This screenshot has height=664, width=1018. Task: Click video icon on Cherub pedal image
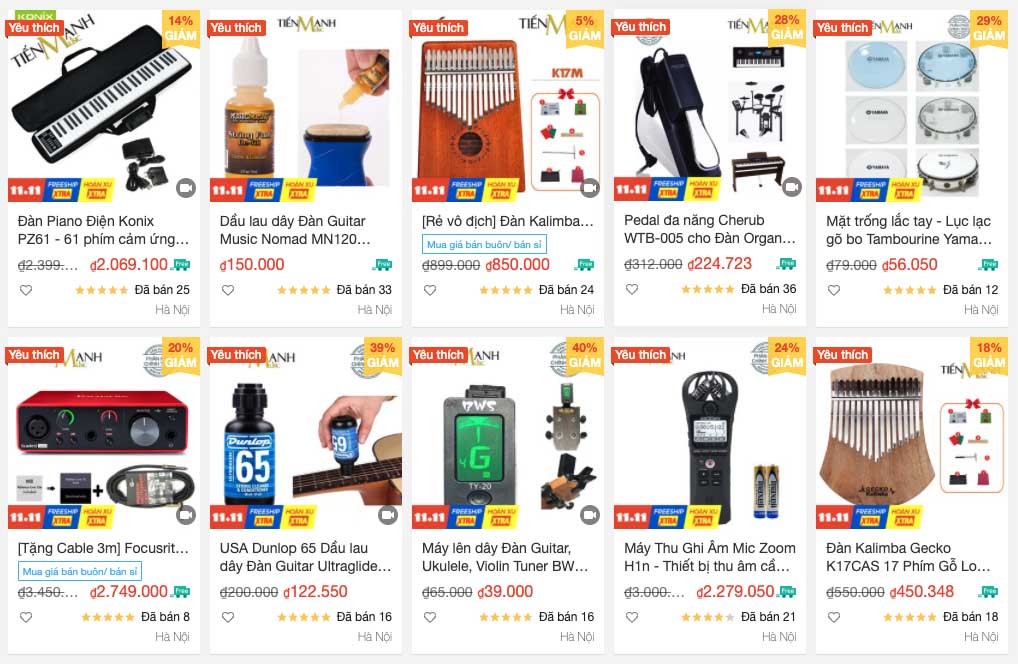[792, 188]
